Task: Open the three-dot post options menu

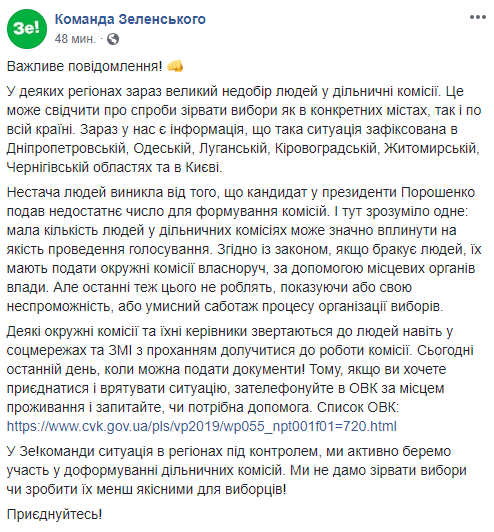Action: 478,17
